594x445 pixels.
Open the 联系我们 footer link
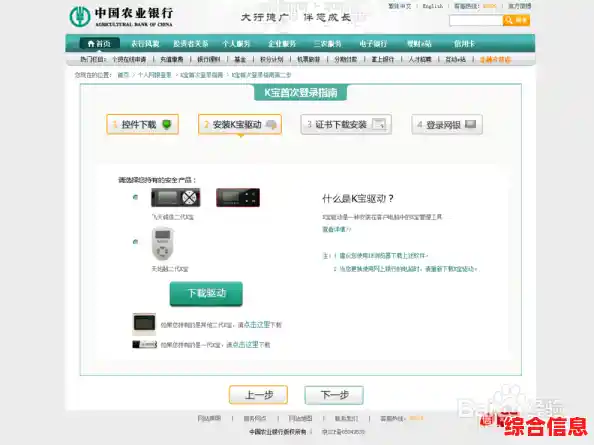(346, 418)
